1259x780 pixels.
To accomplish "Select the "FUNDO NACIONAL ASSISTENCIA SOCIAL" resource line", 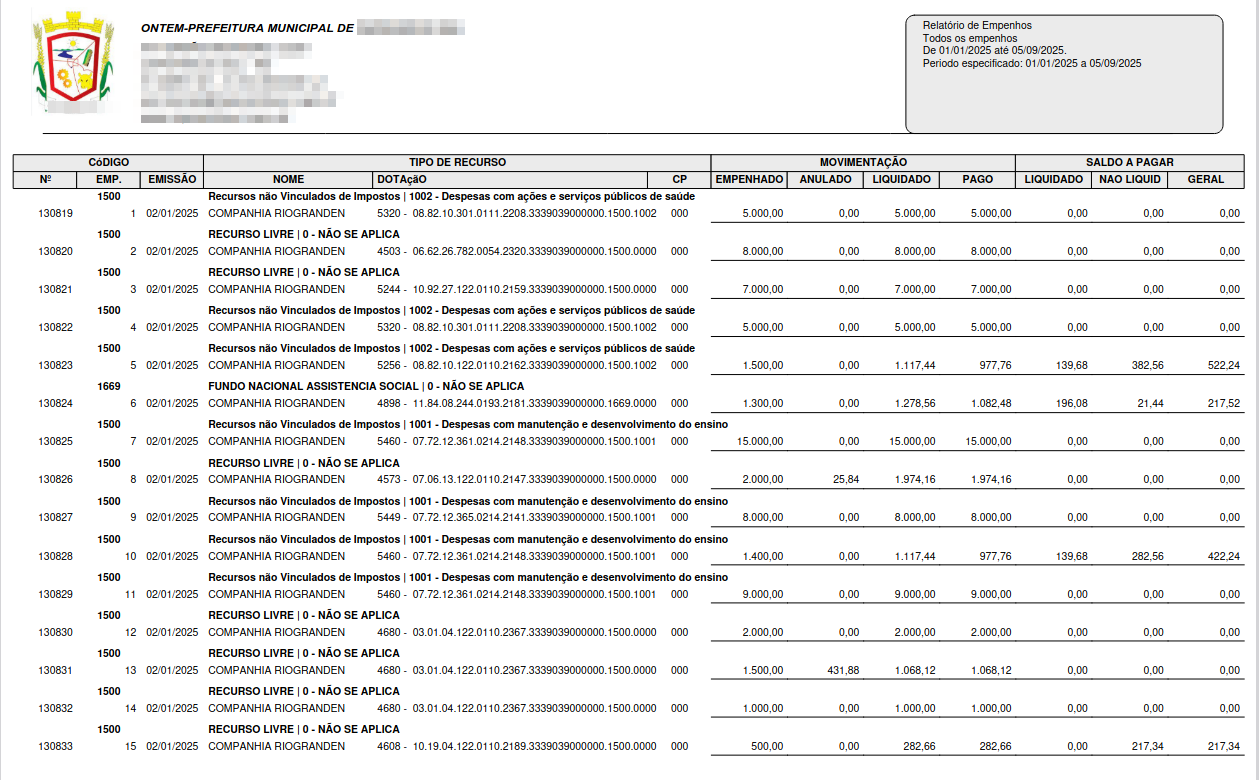I will [365, 386].
